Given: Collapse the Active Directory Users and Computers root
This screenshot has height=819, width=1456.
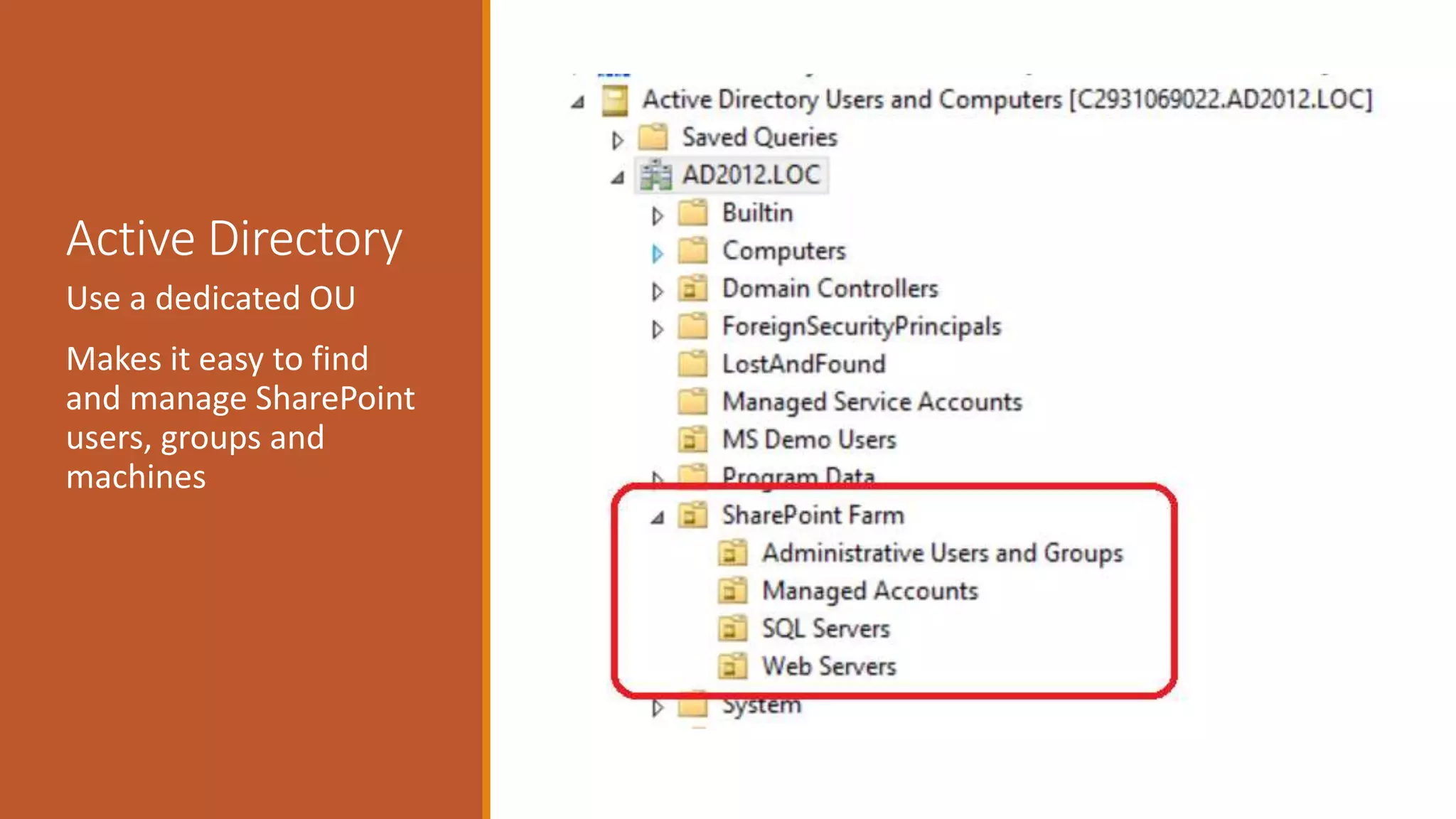Looking at the screenshot, I should pos(578,102).
